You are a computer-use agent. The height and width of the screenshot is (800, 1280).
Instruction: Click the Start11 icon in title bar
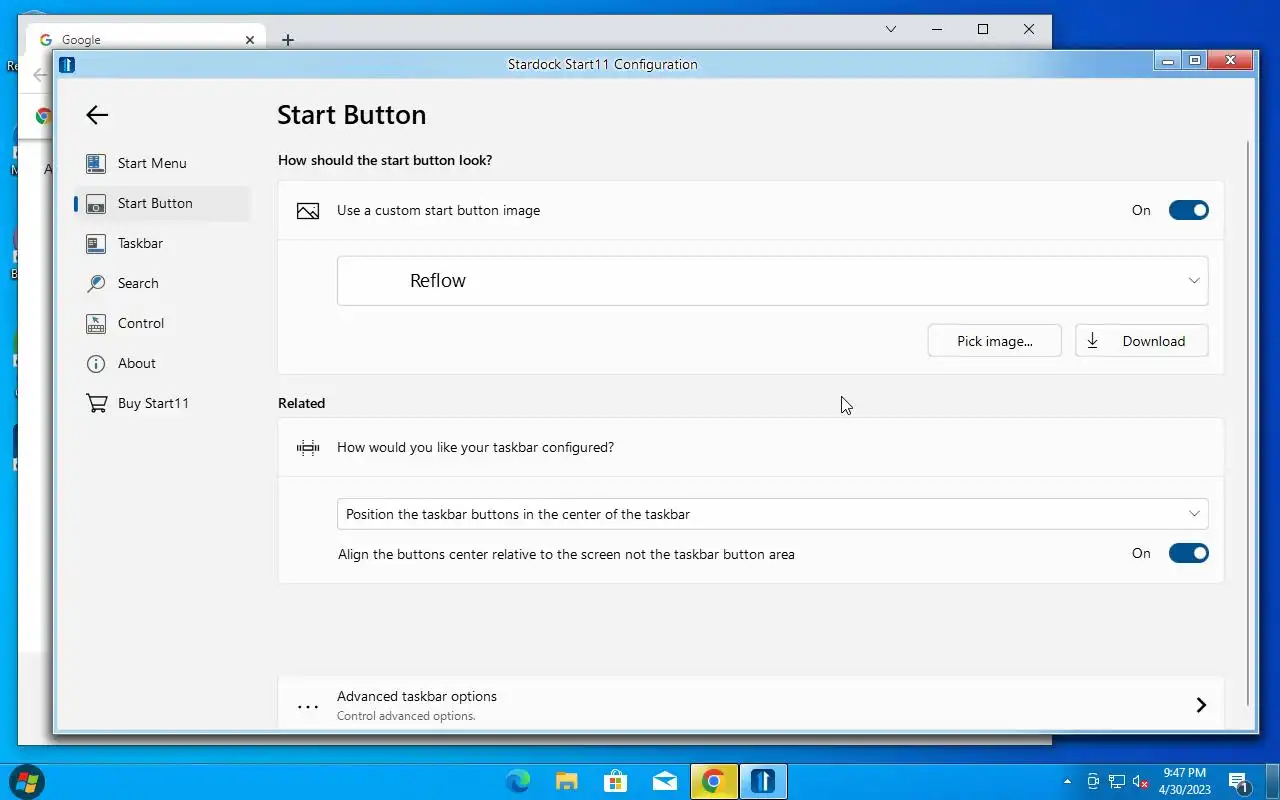(x=67, y=65)
